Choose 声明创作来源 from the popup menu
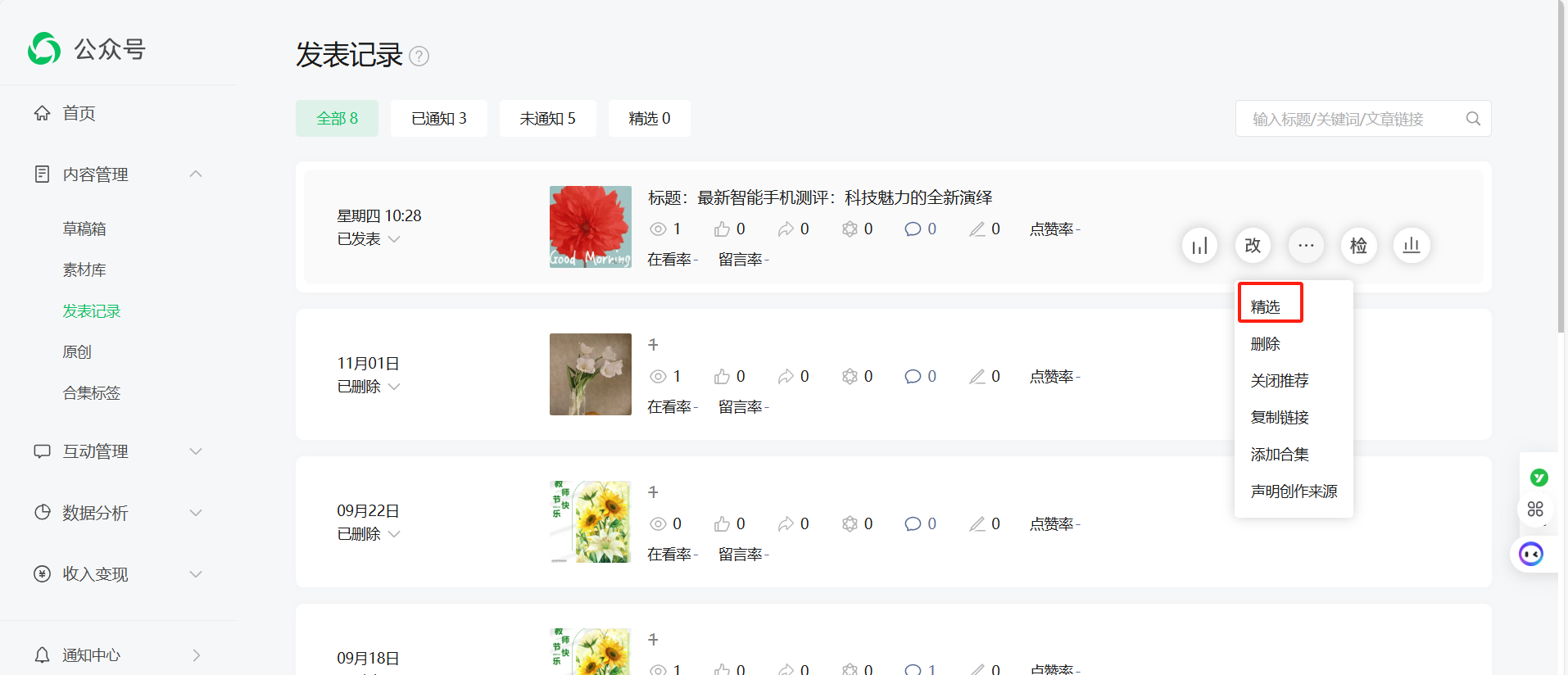Image resolution: width=1568 pixels, height=675 pixels. coord(1294,492)
